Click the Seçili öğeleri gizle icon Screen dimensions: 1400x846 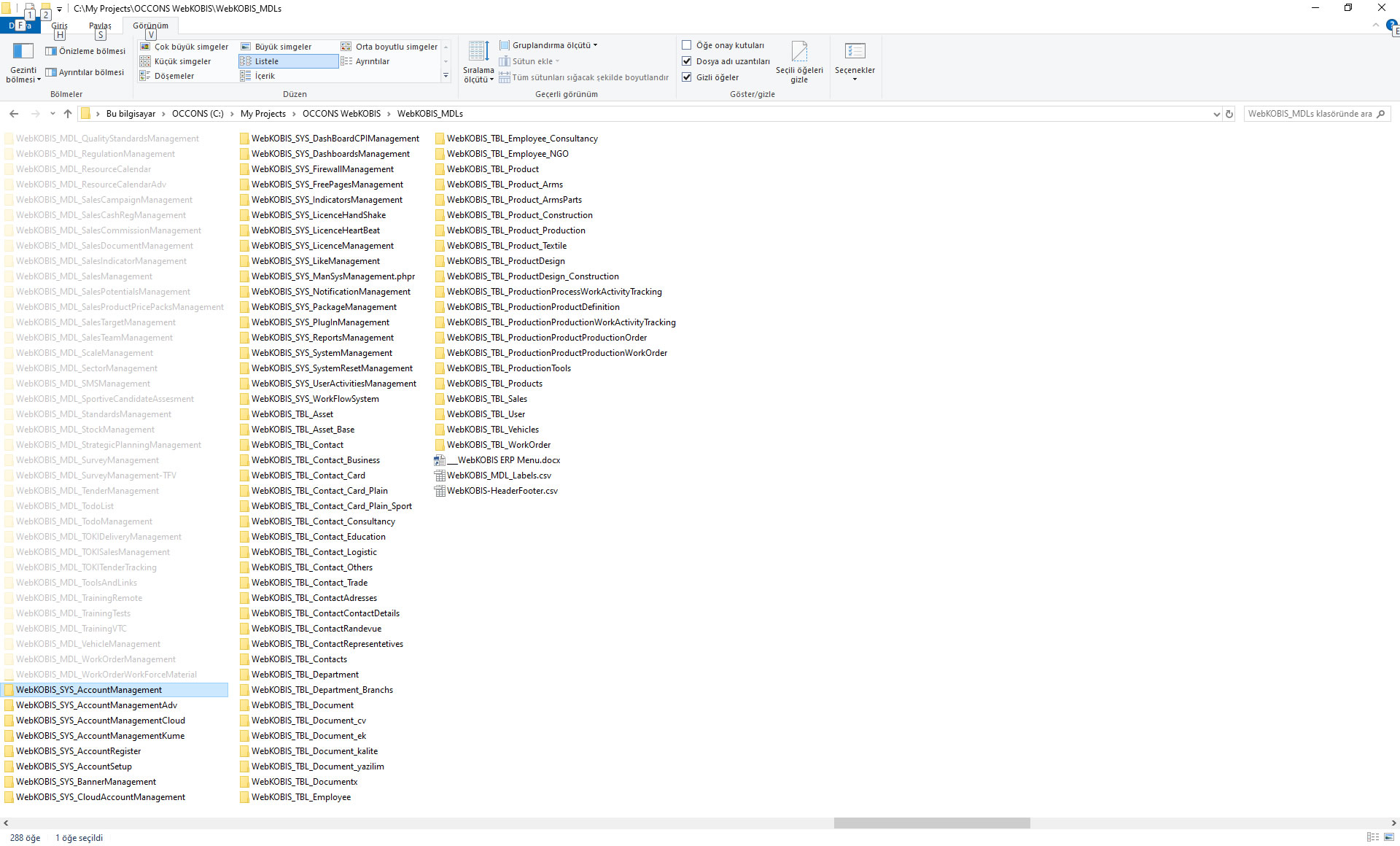[799, 53]
